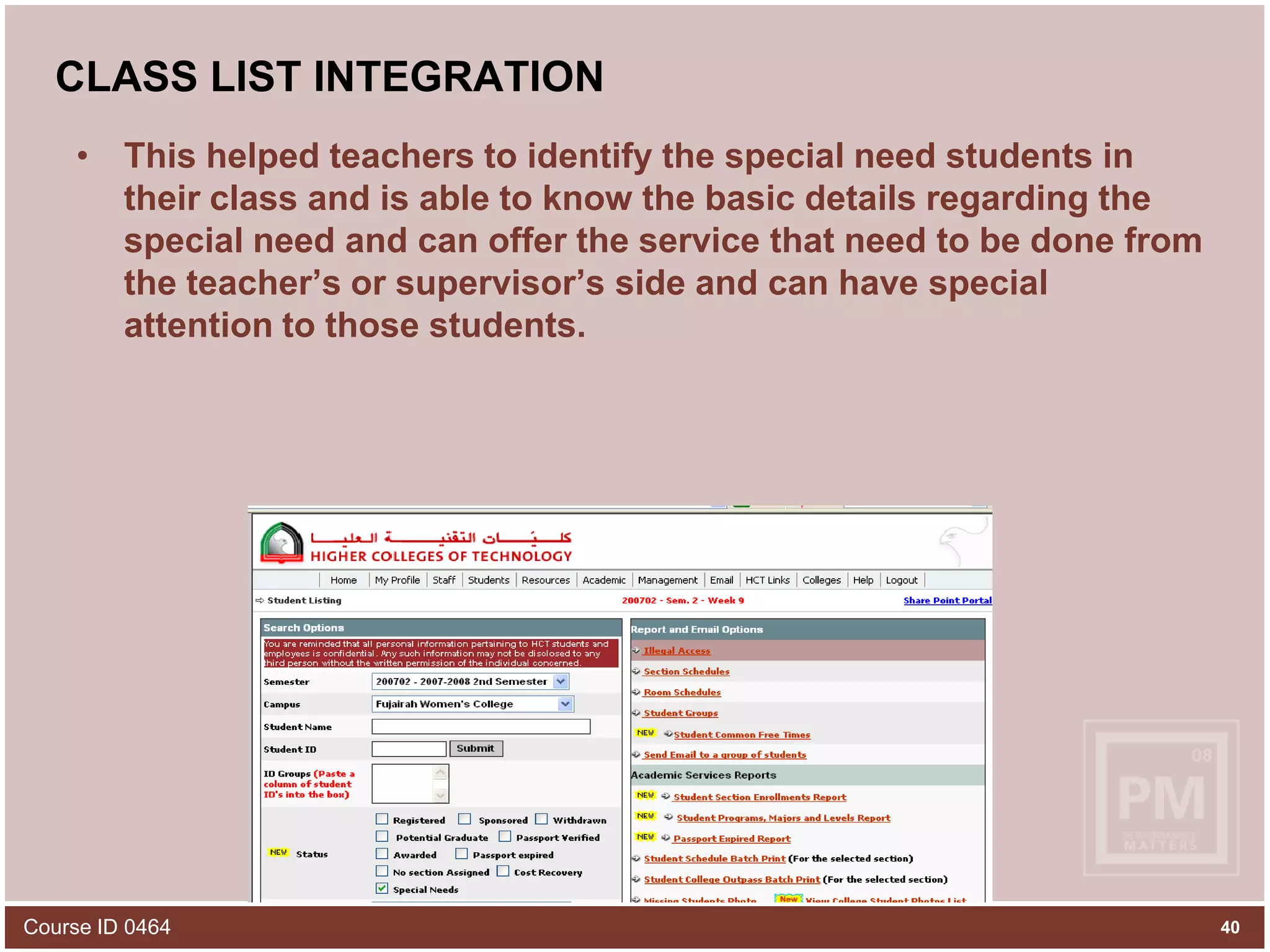This screenshot has height=952, width=1270.
Task: Open Student Section Enrollments Report link
Action: point(760,797)
